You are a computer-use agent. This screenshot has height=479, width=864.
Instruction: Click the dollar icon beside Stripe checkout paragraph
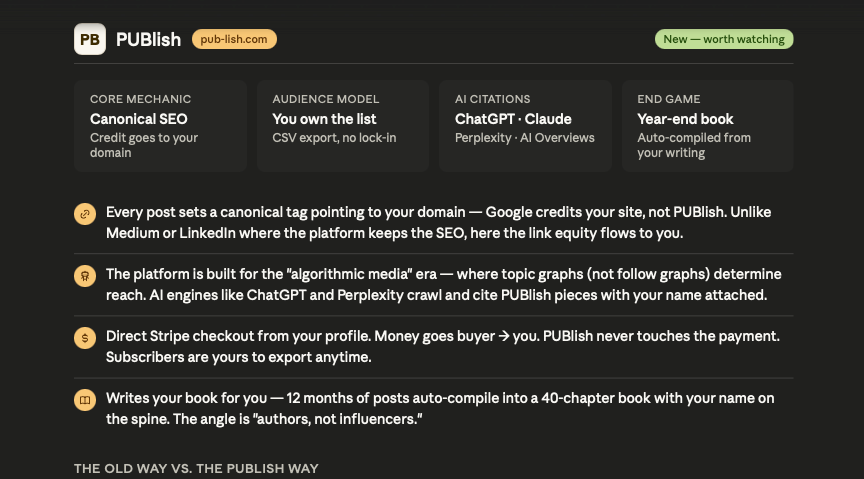(x=85, y=338)
